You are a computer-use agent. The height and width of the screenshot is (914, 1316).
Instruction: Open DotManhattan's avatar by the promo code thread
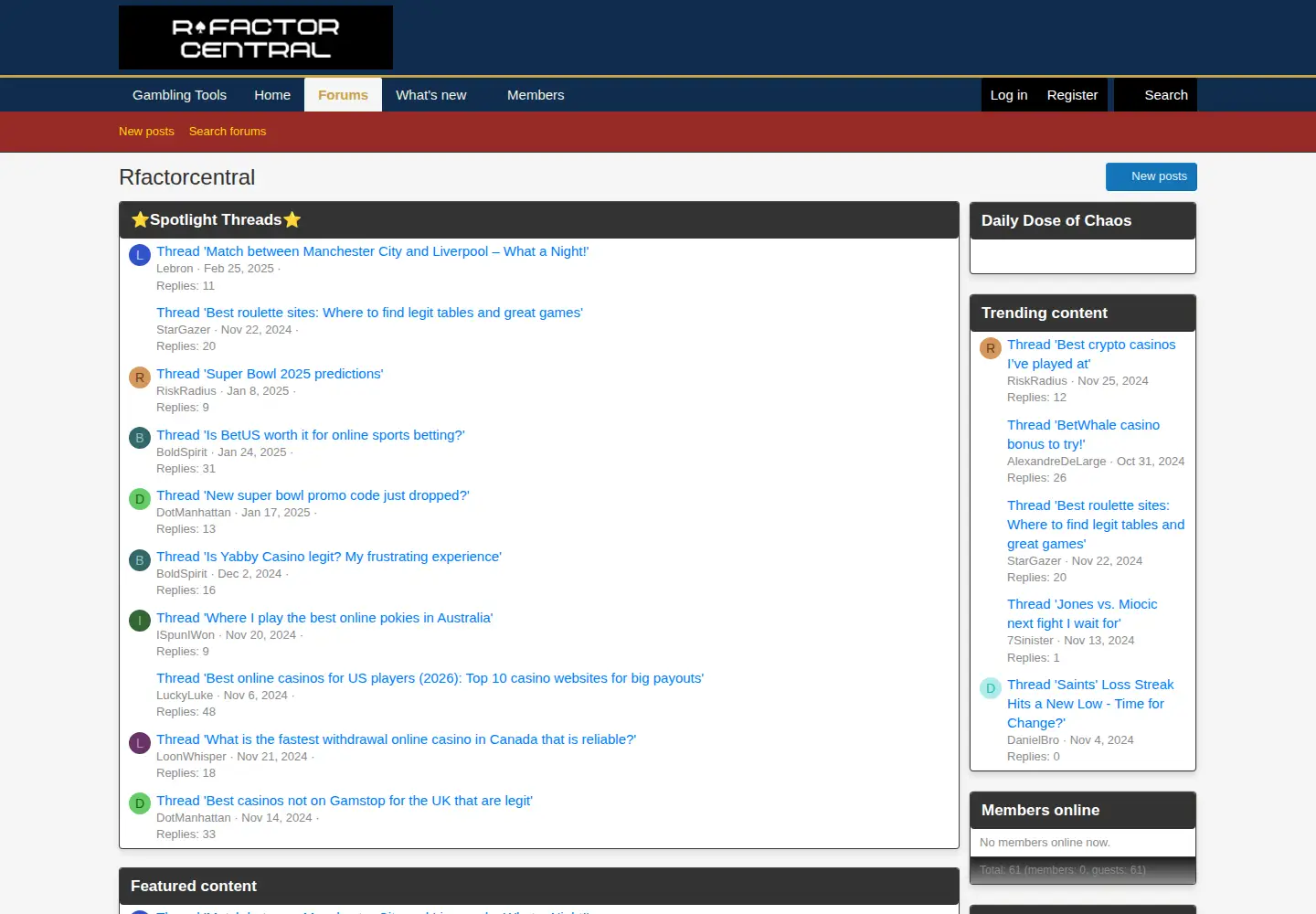[x=140, y=499]
